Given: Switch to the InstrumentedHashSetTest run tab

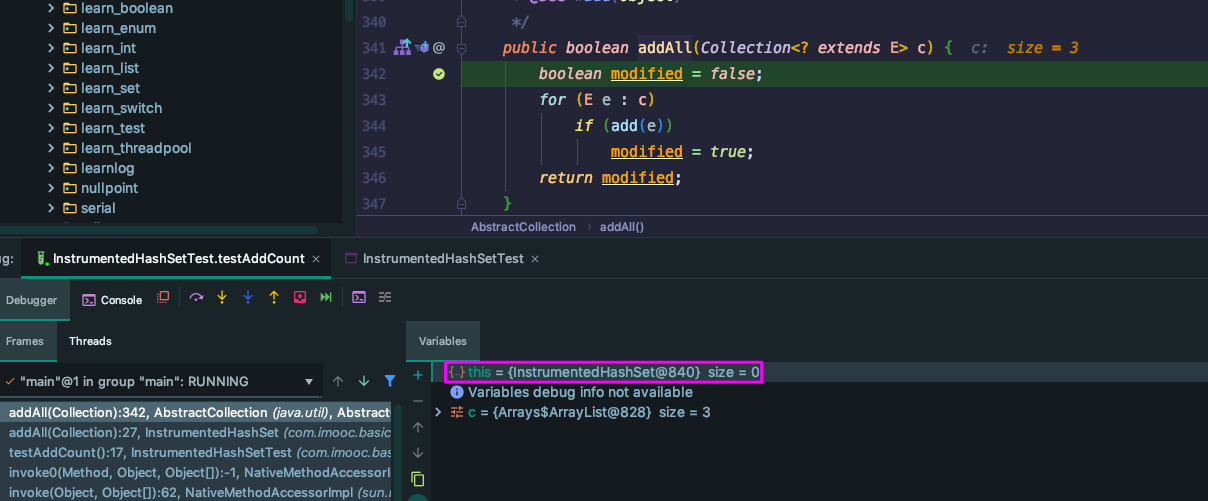Looking at the screenshot, I should coord(442,258).
